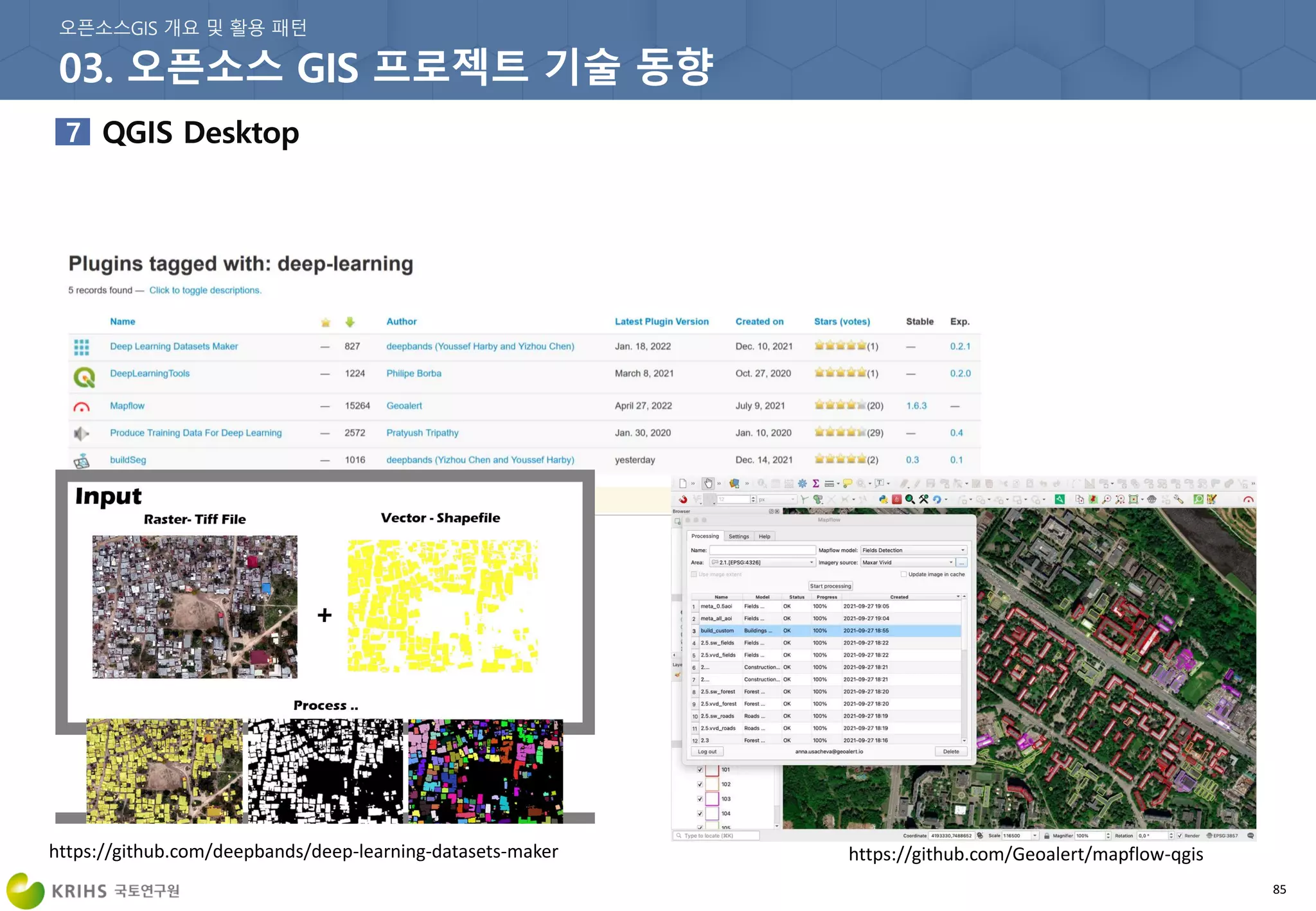The width and height of the screenshot is (1316, 911).
Task: Click the red square plugin icon
Action: 897,499
